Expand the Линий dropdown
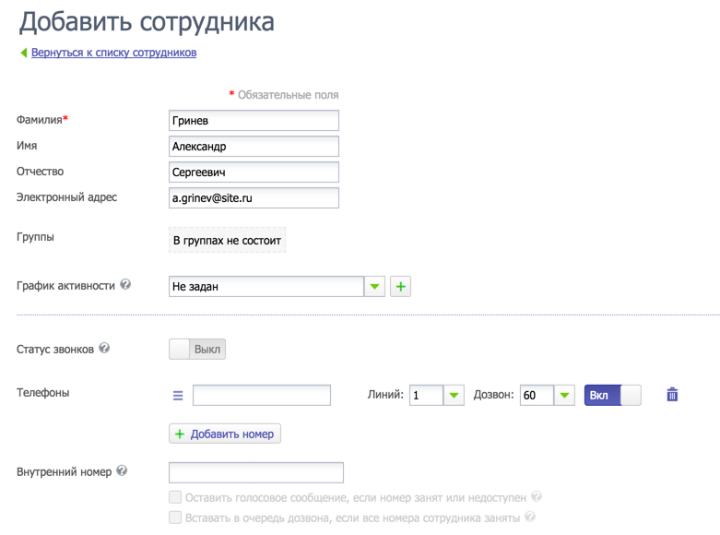The width and height of the screenshot is (720, 535). tap(454, 396)
